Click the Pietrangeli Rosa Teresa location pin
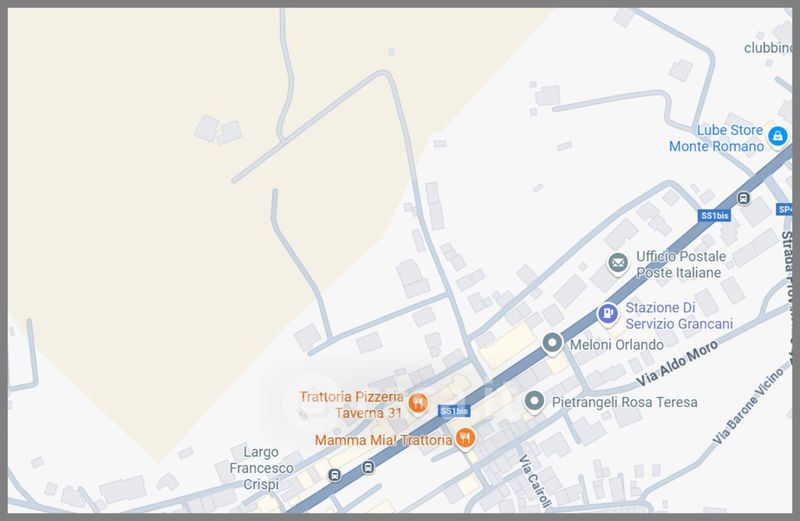800x521 pixels. tap(534, 401)
